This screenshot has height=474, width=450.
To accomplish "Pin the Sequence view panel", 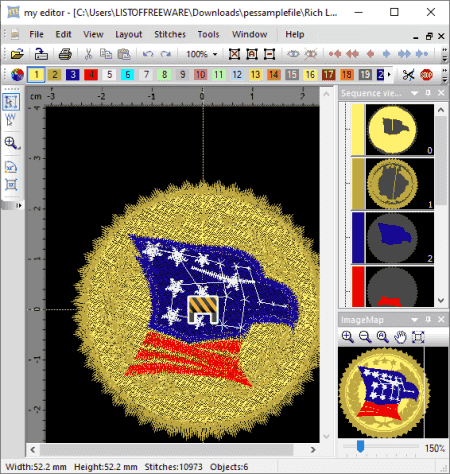I will [x=428, y=93].
